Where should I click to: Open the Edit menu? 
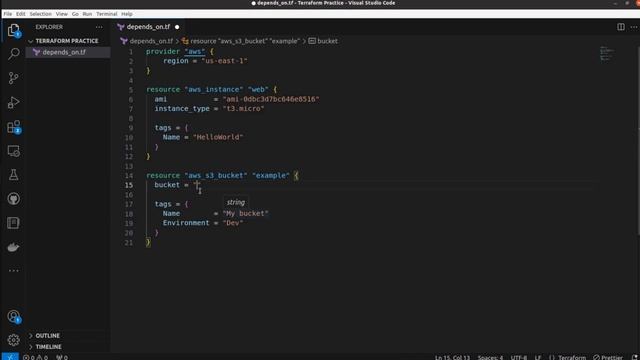tap(20, 14)
